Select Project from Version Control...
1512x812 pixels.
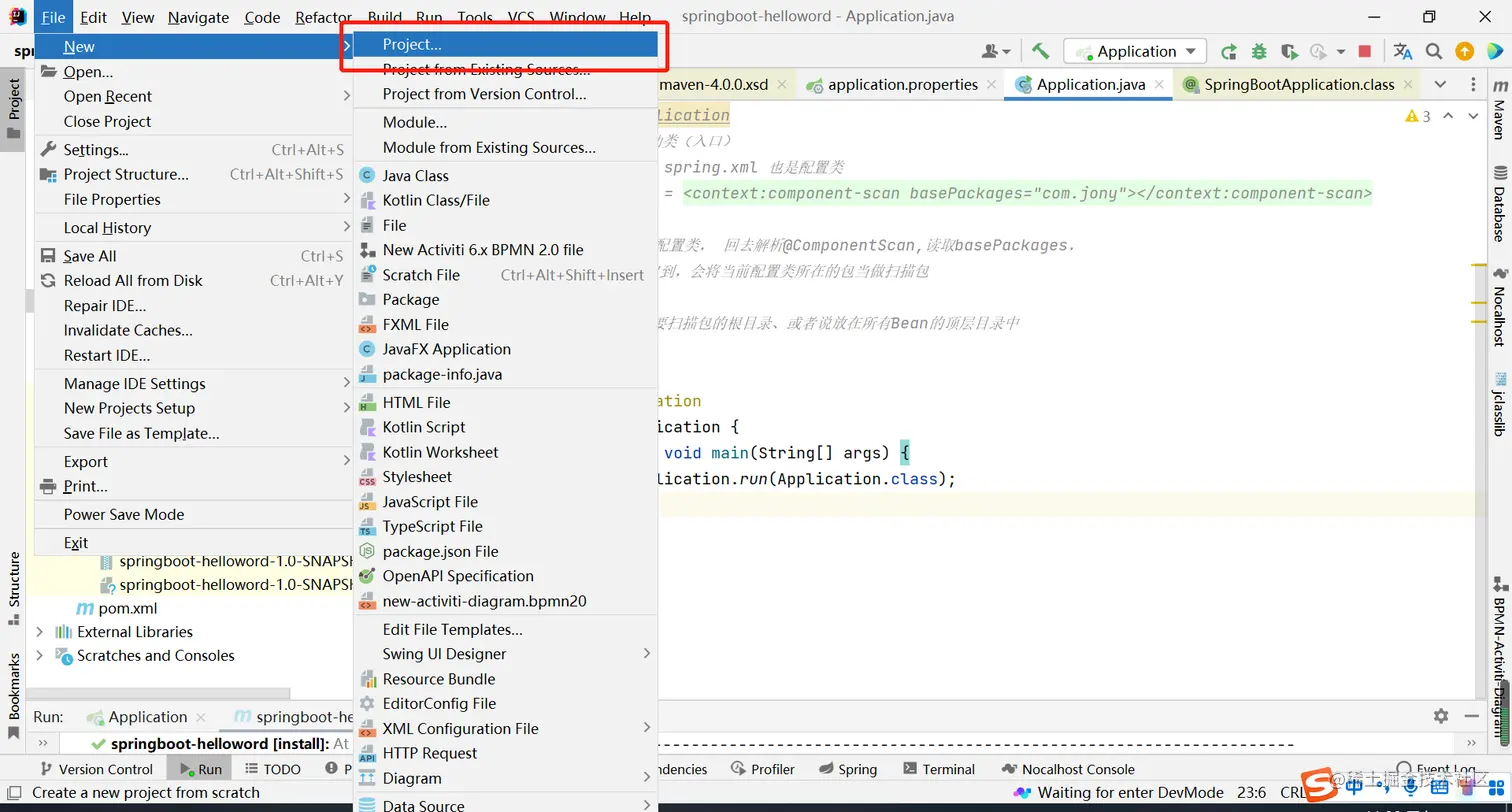pyautogui.click(x=505, y=94)
